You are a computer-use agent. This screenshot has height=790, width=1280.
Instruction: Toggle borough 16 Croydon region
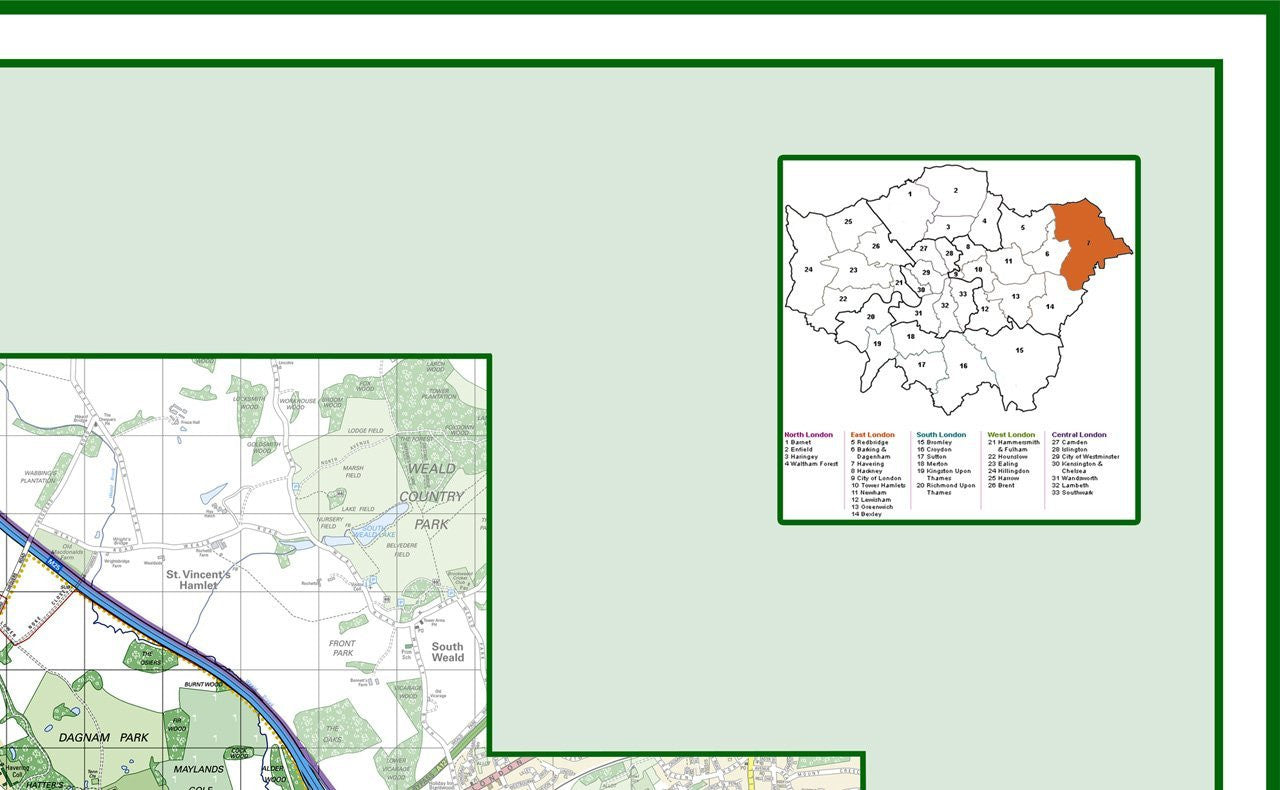(962, 366)
